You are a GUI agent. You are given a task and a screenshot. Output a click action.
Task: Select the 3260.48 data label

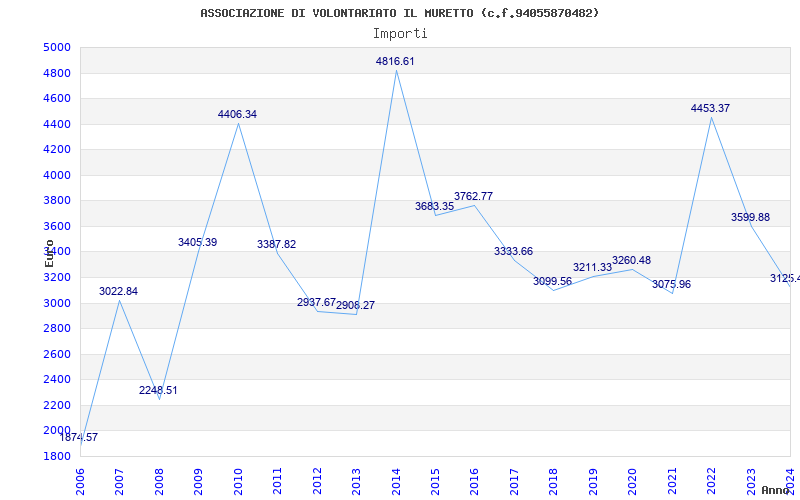tap(632, 261)
